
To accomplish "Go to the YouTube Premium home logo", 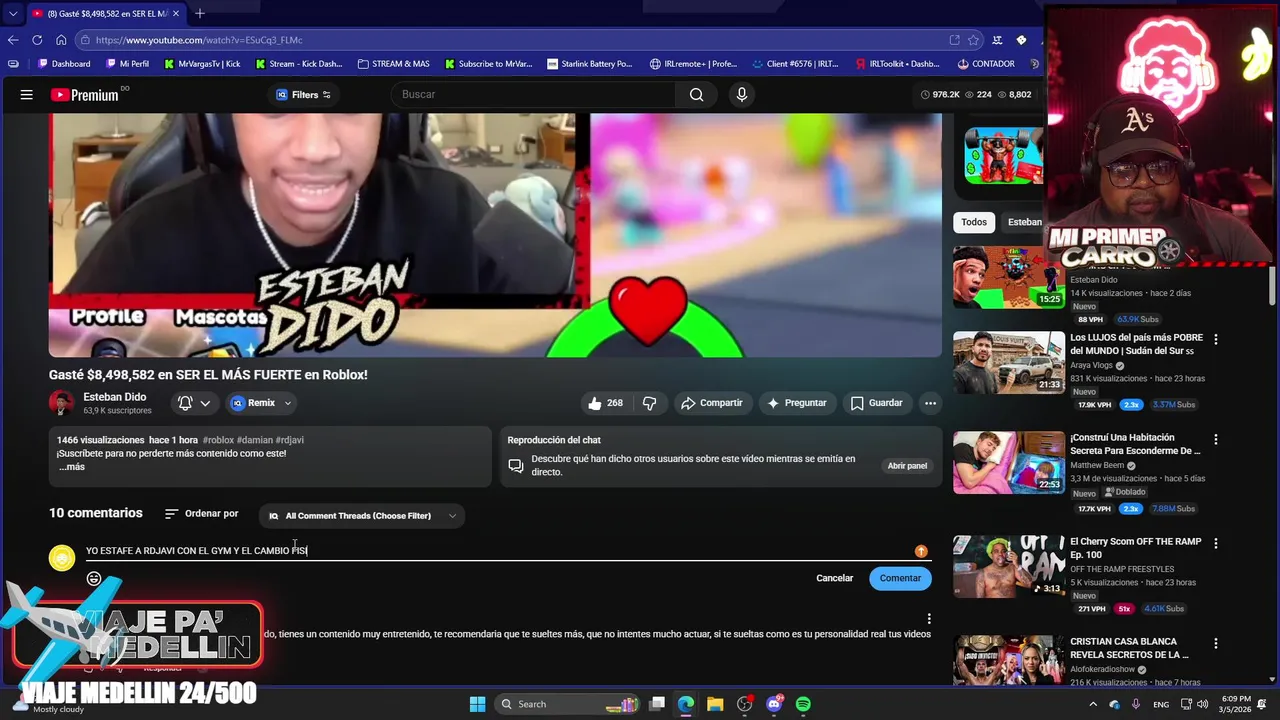I will click(85, 95).
